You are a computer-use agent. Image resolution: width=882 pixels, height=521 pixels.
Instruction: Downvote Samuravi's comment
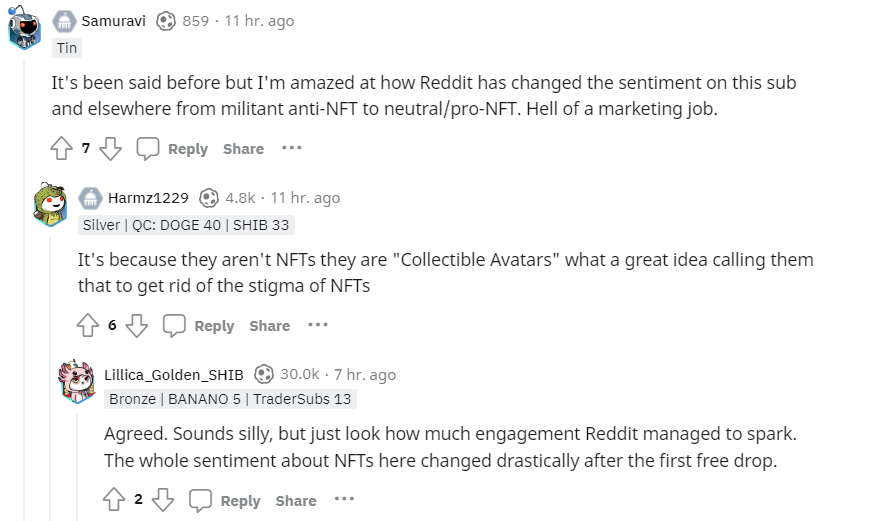click(110, 149)
